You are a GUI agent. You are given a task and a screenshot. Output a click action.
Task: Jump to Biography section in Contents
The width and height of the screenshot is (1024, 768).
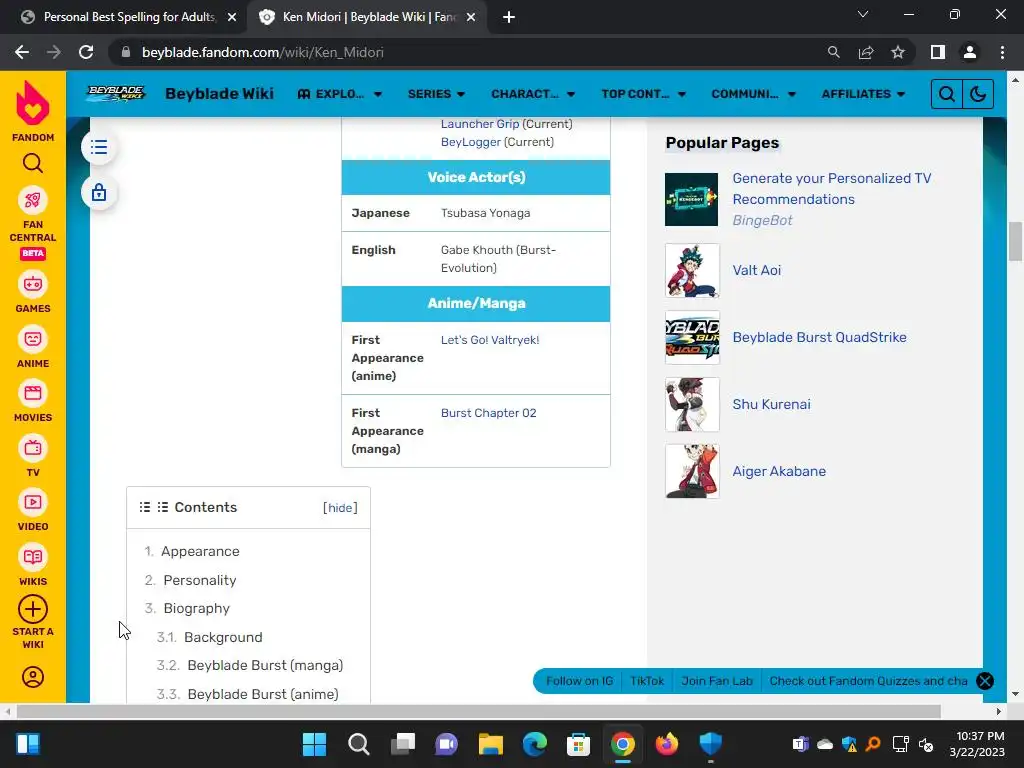click(x=197, y=609)
